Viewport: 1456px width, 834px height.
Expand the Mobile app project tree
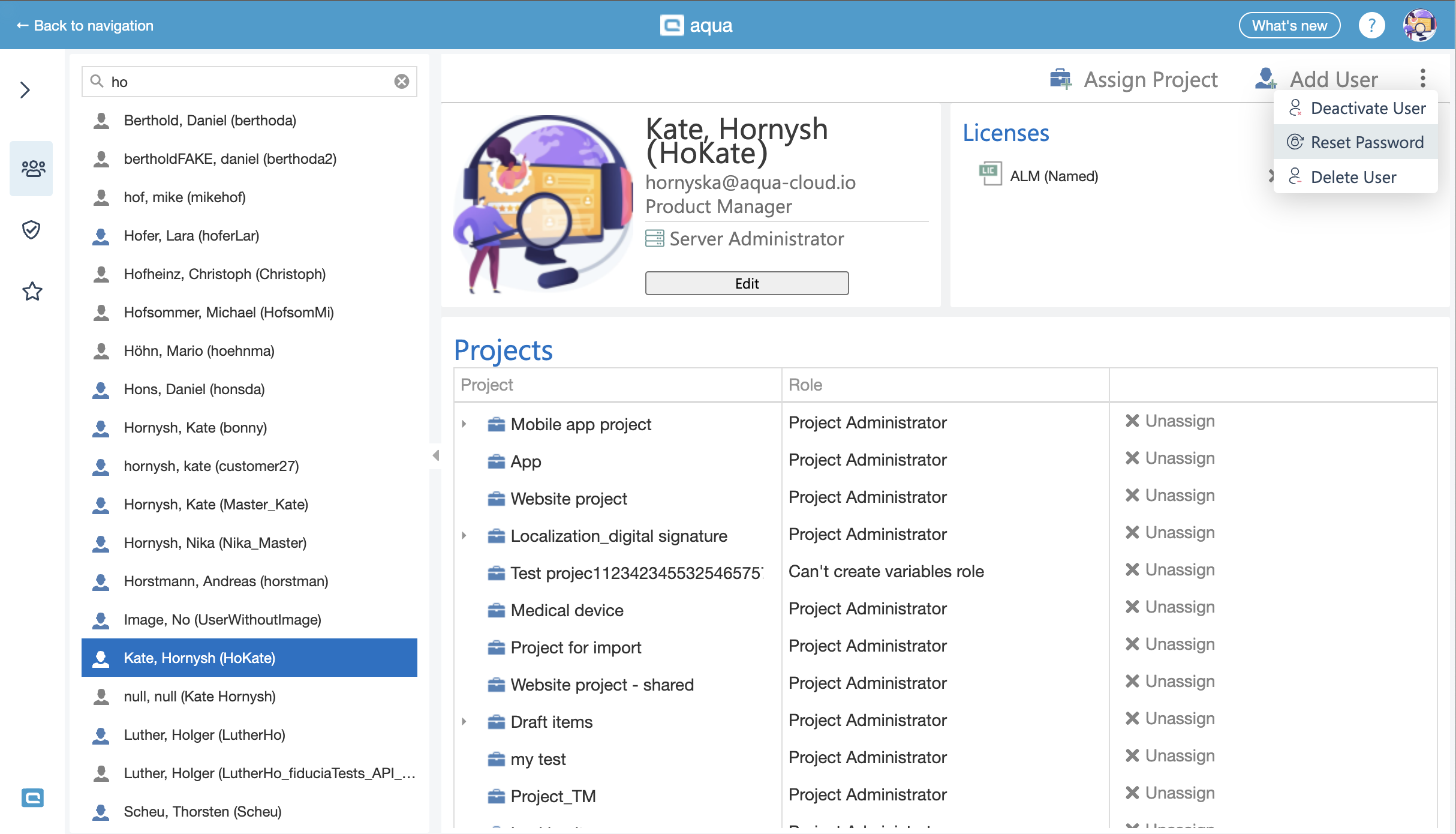tap(464, 424)
